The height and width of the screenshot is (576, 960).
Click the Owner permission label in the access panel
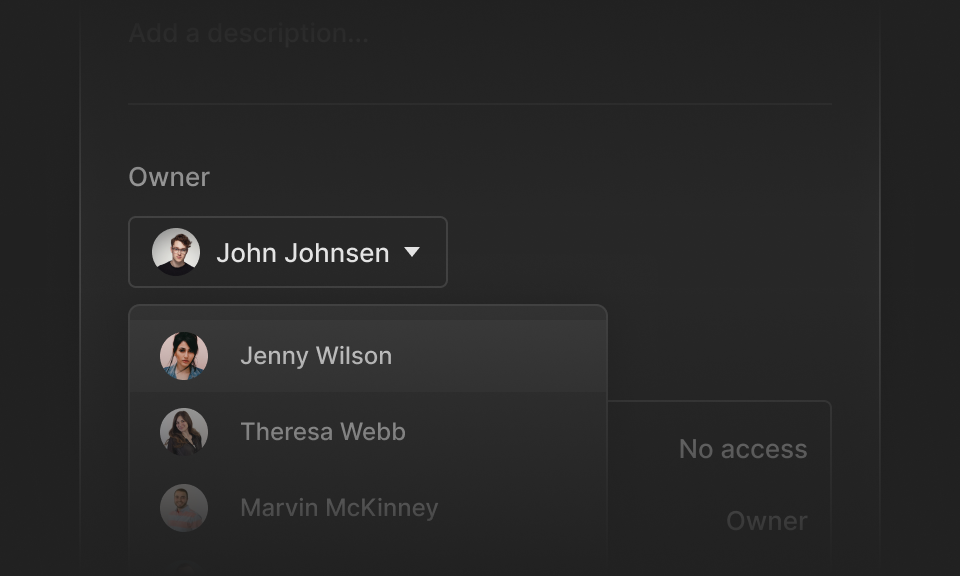pyautogui.click(x=767, y=521)
